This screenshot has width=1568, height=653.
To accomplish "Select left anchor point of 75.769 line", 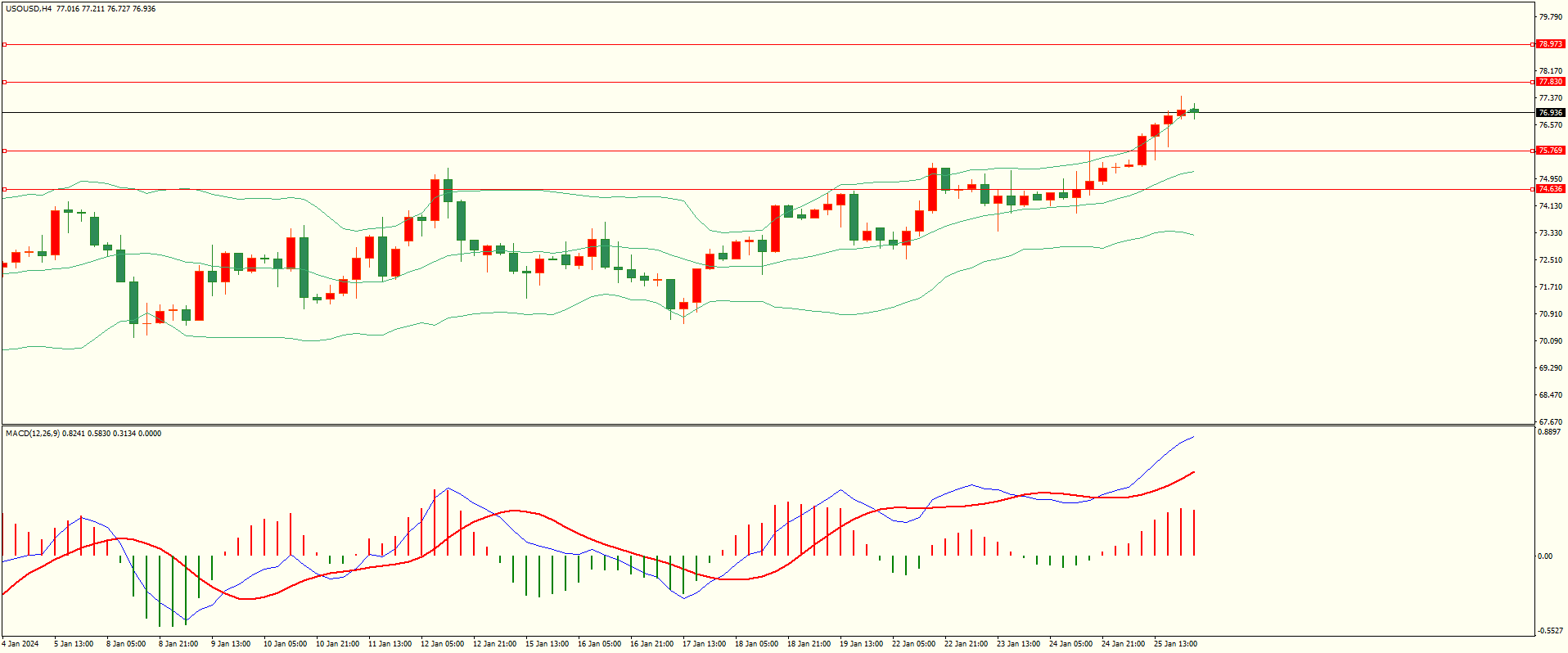I will click(x=4, y=151).
